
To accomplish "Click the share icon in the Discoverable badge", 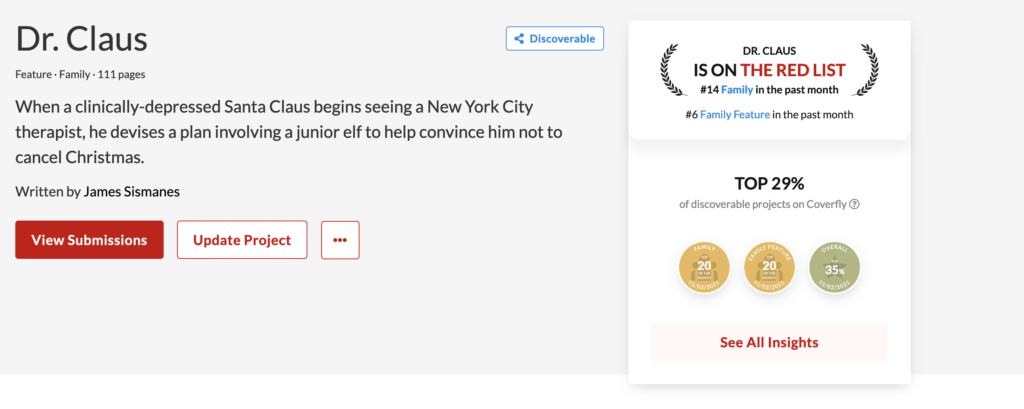I will coord(519,39).
